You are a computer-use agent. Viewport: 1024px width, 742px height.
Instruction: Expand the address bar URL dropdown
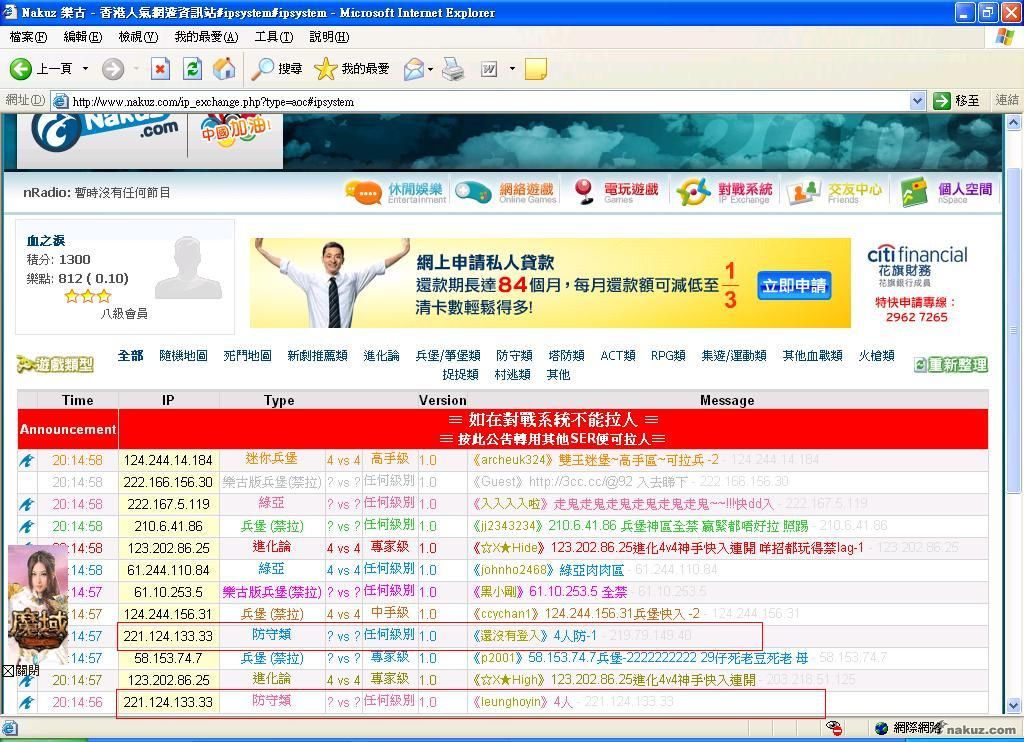pos(917,101)
